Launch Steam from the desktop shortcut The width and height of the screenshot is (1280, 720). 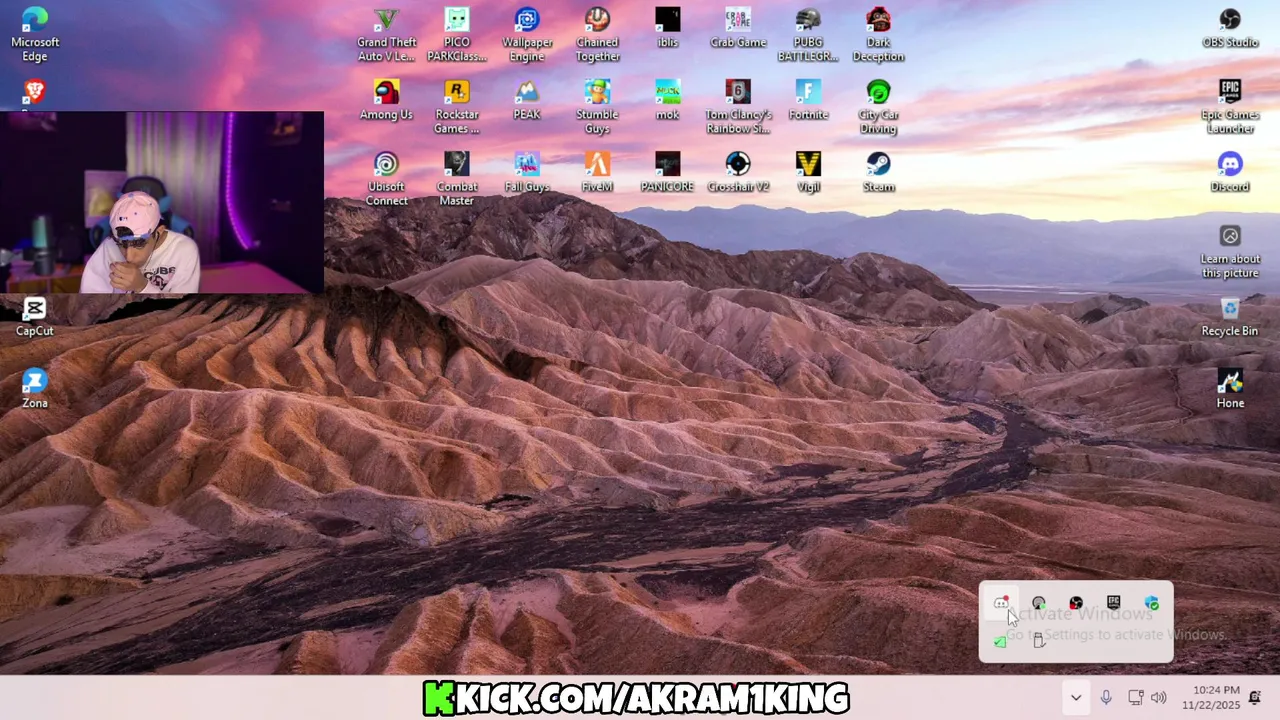coord(878,171)
